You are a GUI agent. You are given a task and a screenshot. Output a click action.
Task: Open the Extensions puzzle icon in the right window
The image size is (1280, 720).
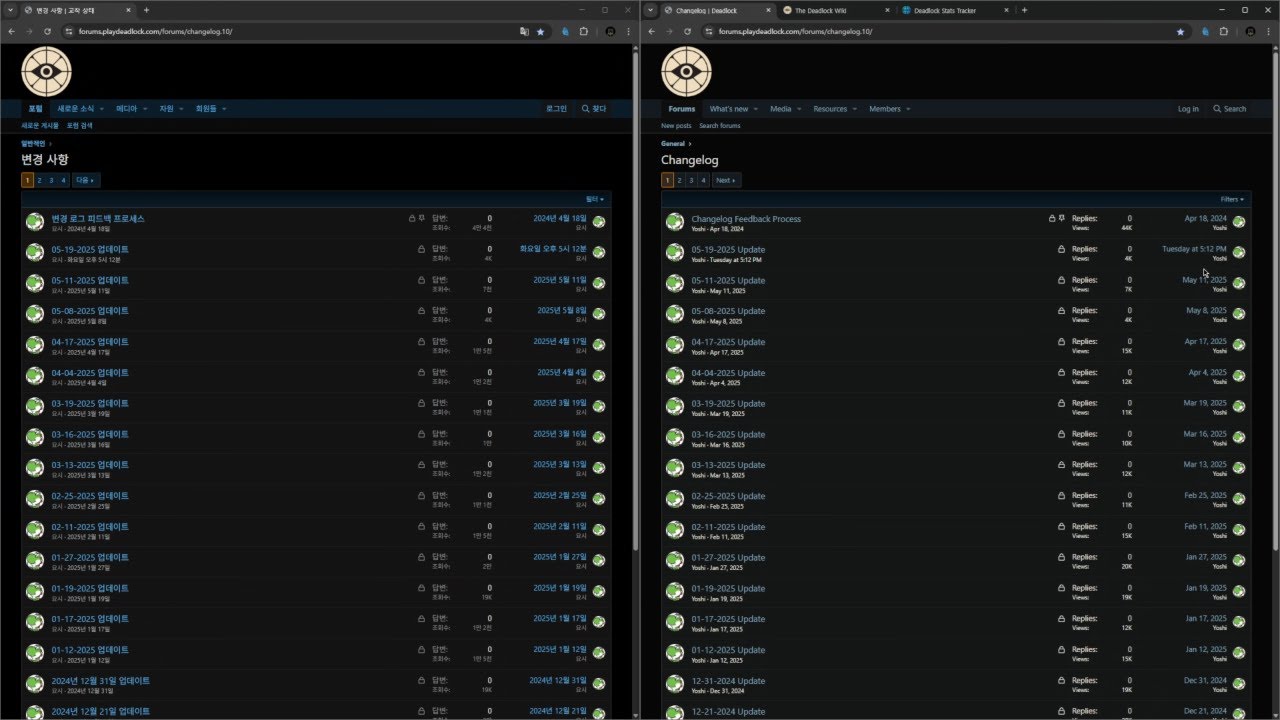click(1223, 32)
